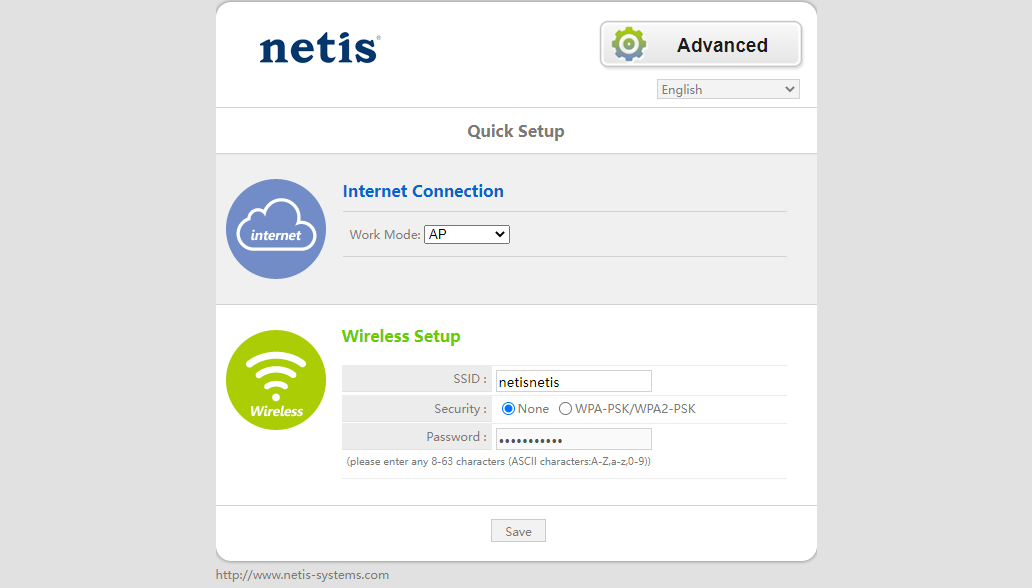
Task: Click the gear icon beside Advanced
Action: [629, 45]
